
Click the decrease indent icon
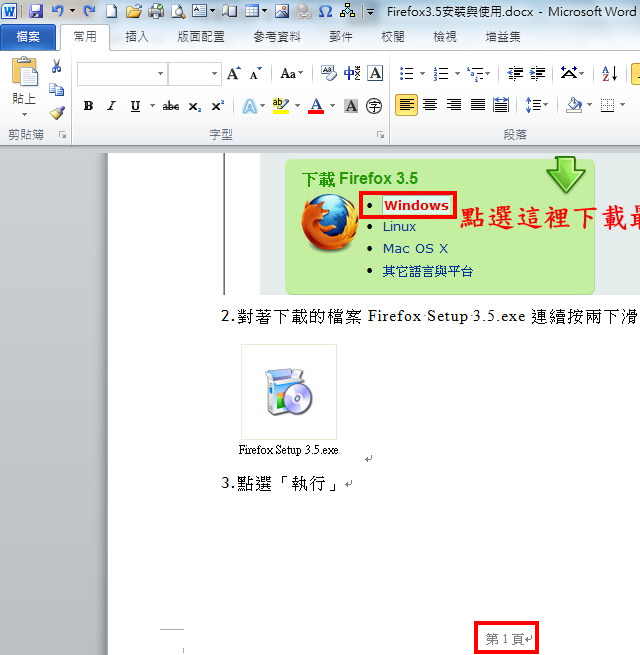click(x=515, y=74)
